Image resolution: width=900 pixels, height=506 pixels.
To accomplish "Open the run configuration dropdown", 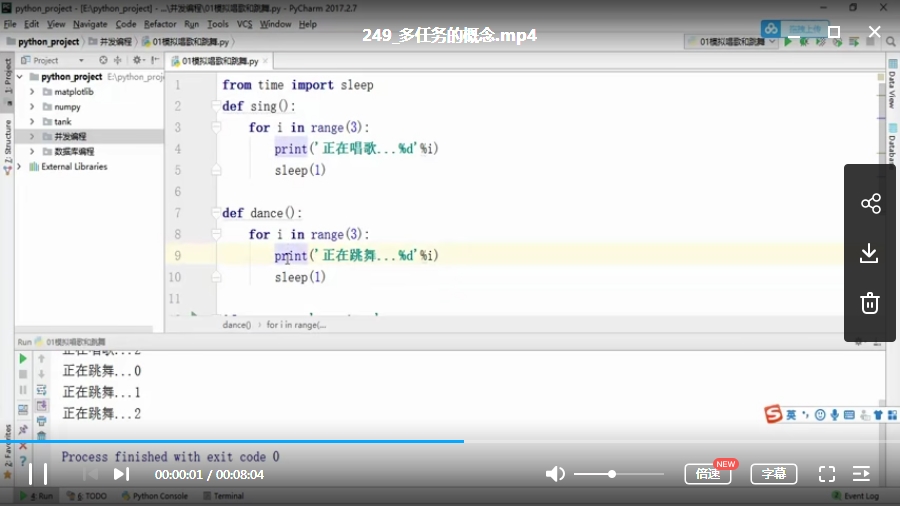I will pos(732,42).
